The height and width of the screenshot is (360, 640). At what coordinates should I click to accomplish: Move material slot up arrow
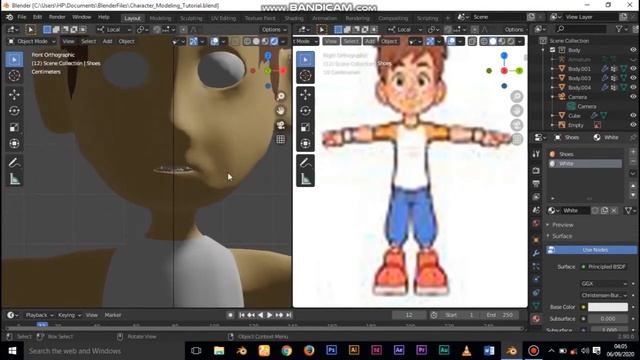633,186
